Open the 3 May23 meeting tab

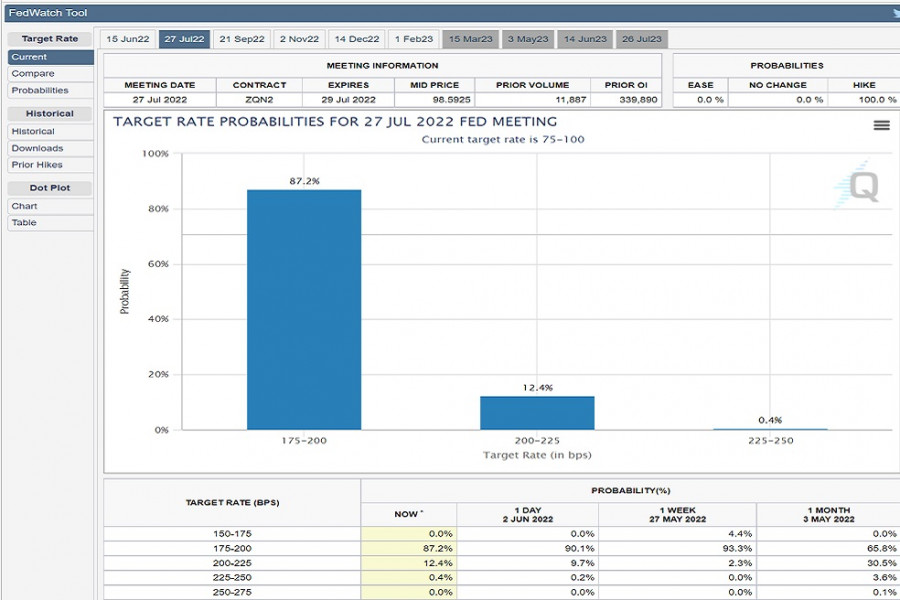527,39
